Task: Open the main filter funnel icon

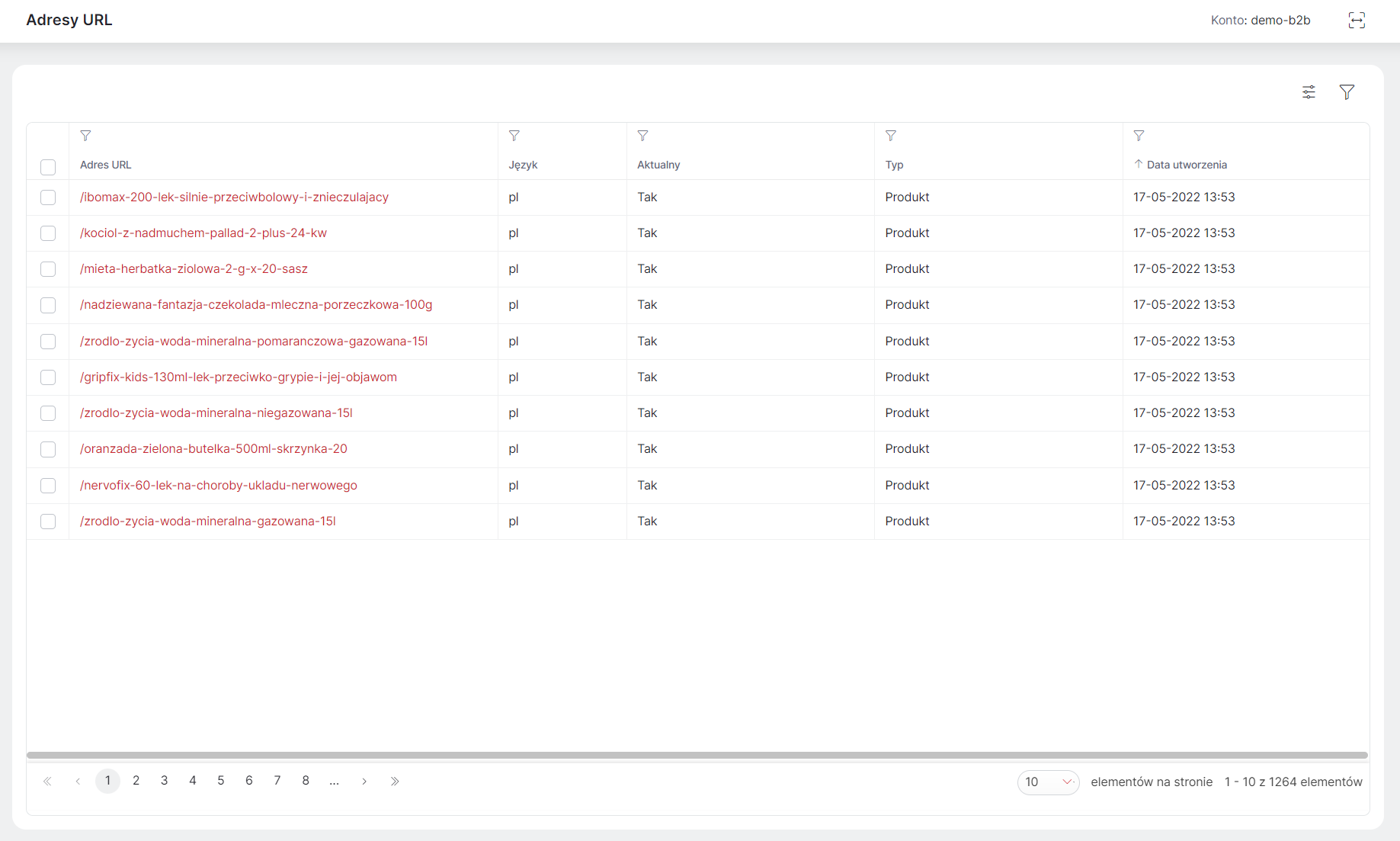Action: pyautogui.click(x=1347, y=92)
